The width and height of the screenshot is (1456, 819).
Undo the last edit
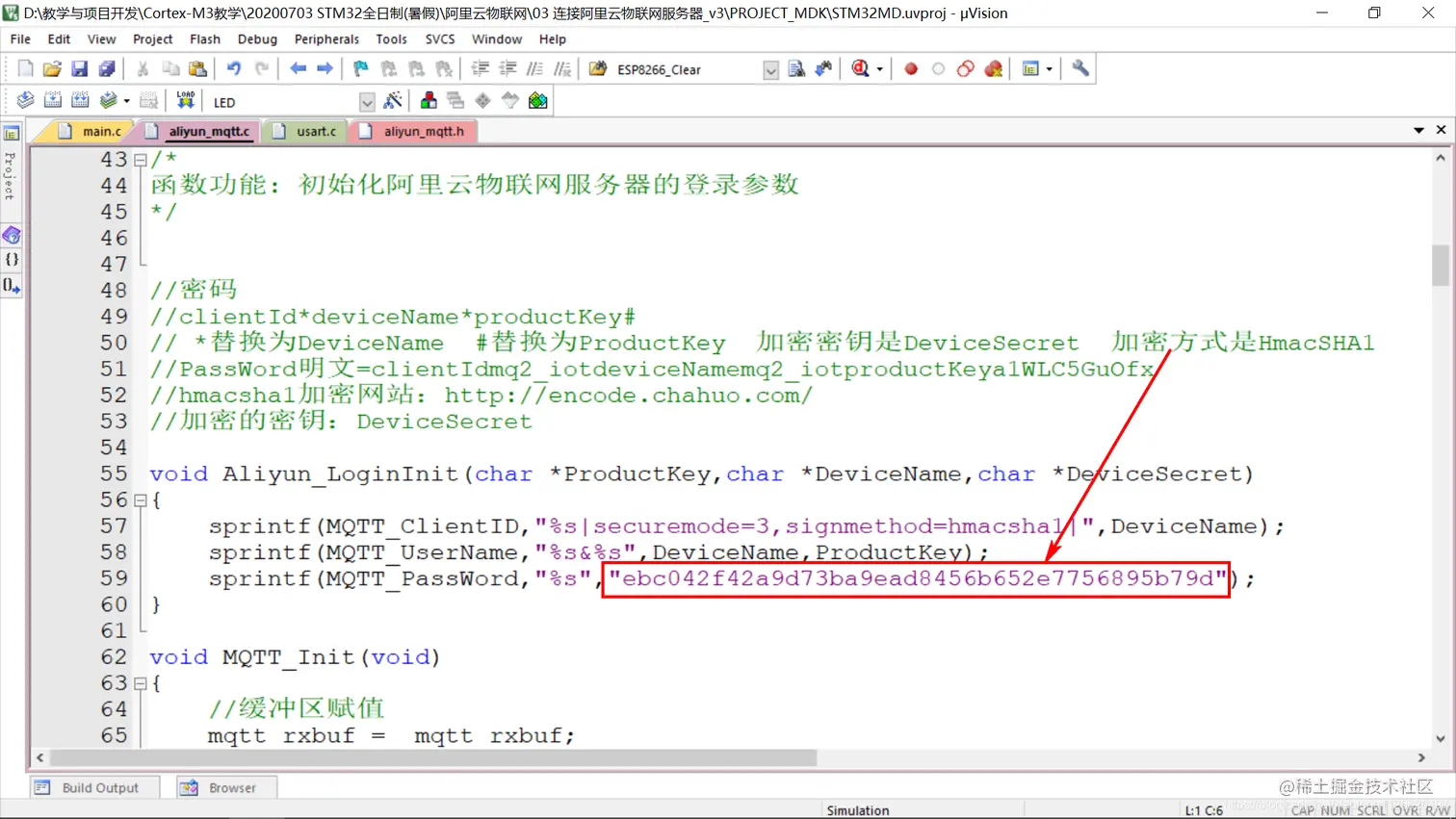(234, 69)
